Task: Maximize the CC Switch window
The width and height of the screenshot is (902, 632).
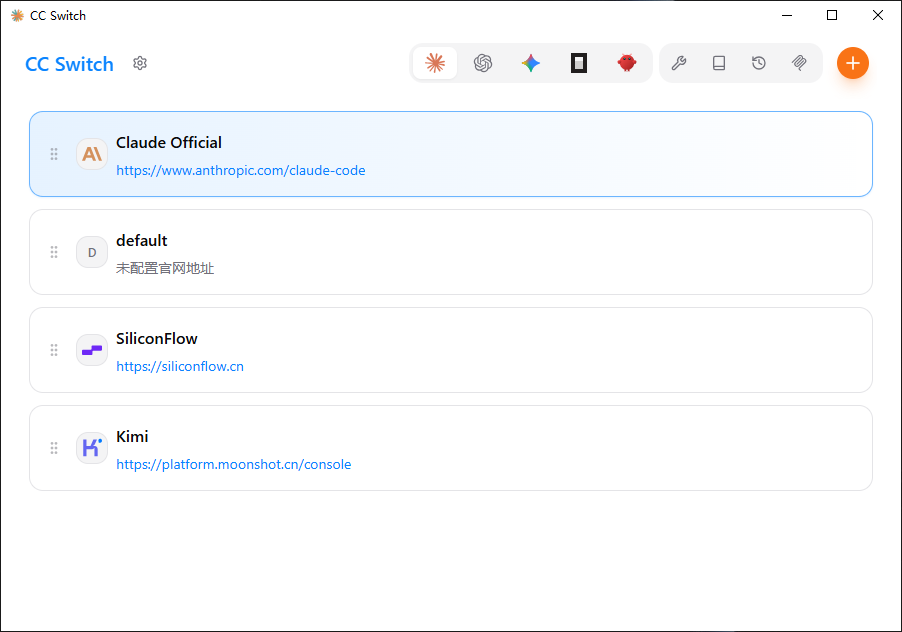Action: [832, 15]
